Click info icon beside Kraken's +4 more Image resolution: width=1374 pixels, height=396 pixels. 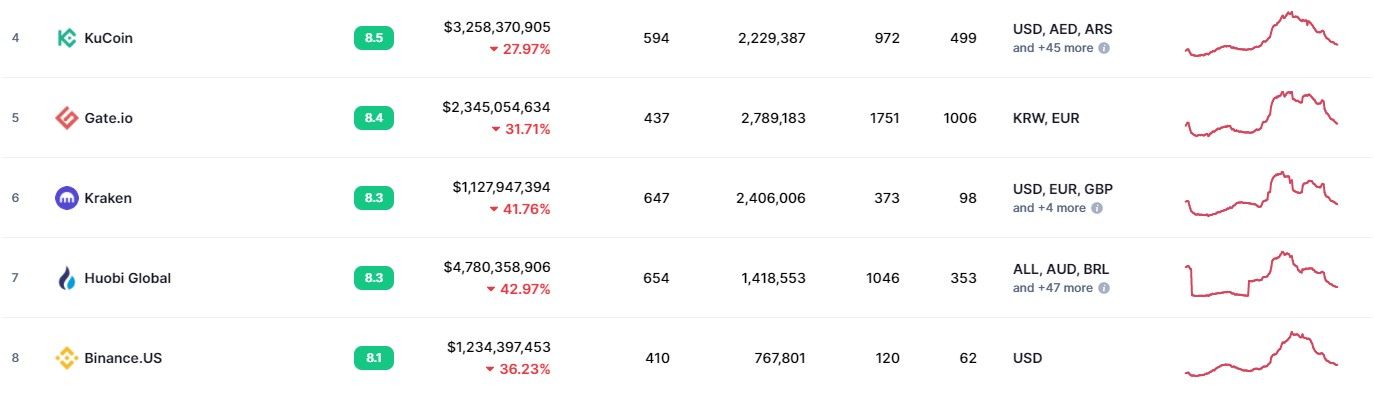click(1096, 208)
